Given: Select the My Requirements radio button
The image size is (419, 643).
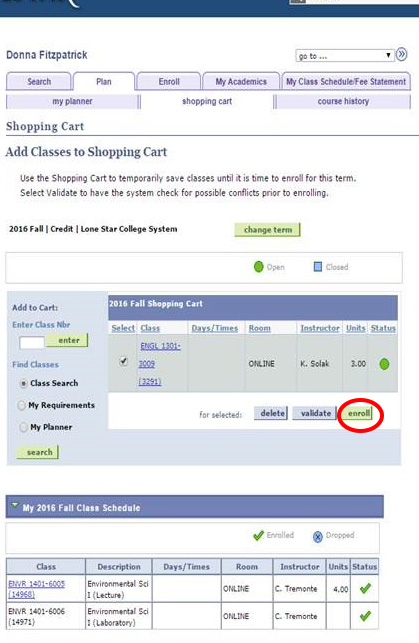Looking at the screenshot, I should [x=22, y=405].
